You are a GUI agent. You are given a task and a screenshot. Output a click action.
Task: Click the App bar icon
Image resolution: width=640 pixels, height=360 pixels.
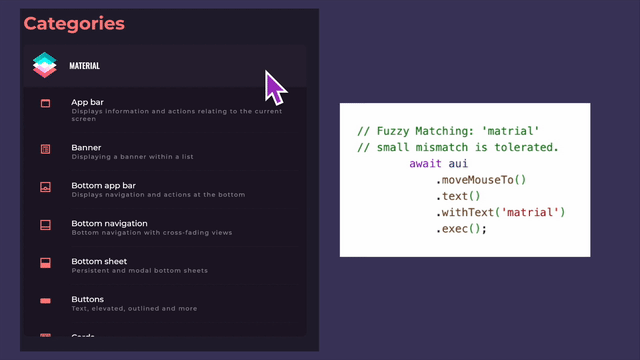[x=45, y=103]
